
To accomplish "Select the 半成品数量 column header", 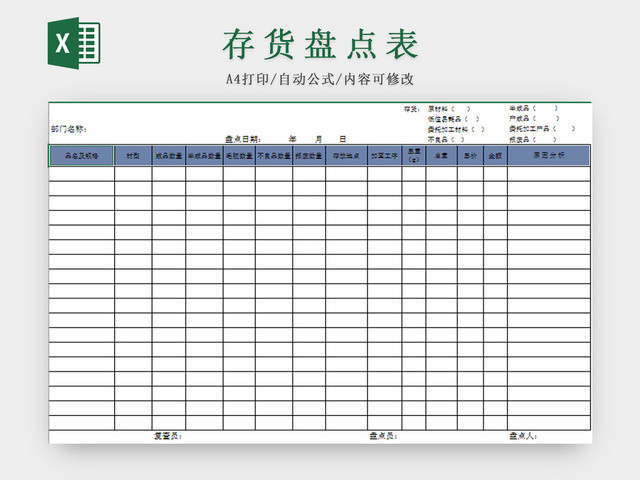I will tap(204, 156).
